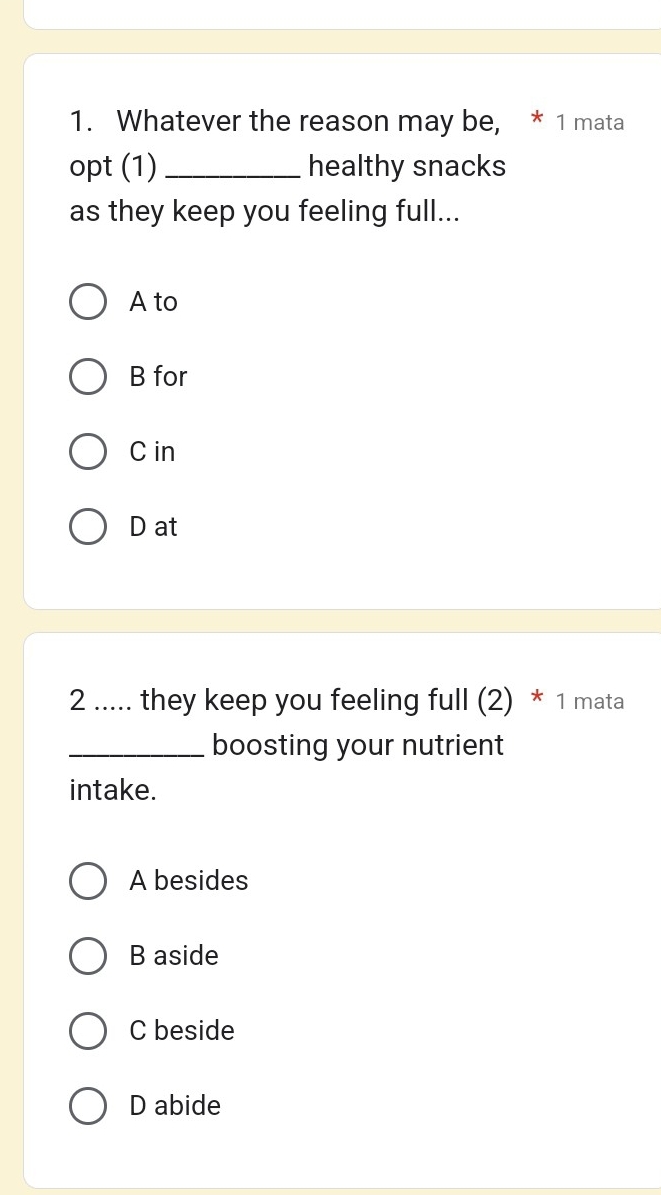This screenshot has width=661, height=1195.
Task: Choose the 'C in' radio circle
Action: pyautogui.click(x=88, y=452)
